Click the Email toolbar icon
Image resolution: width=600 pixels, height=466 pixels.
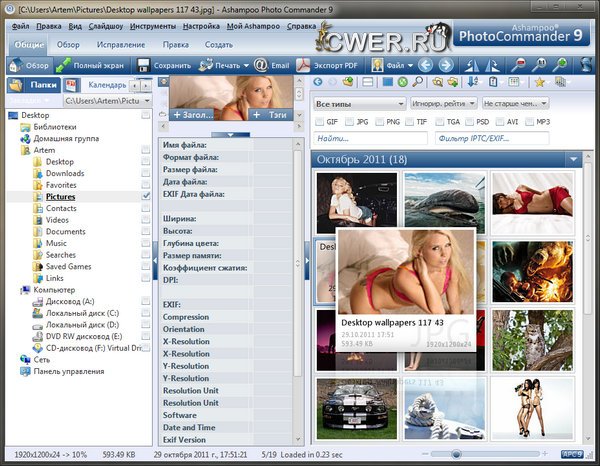[261, 65]
